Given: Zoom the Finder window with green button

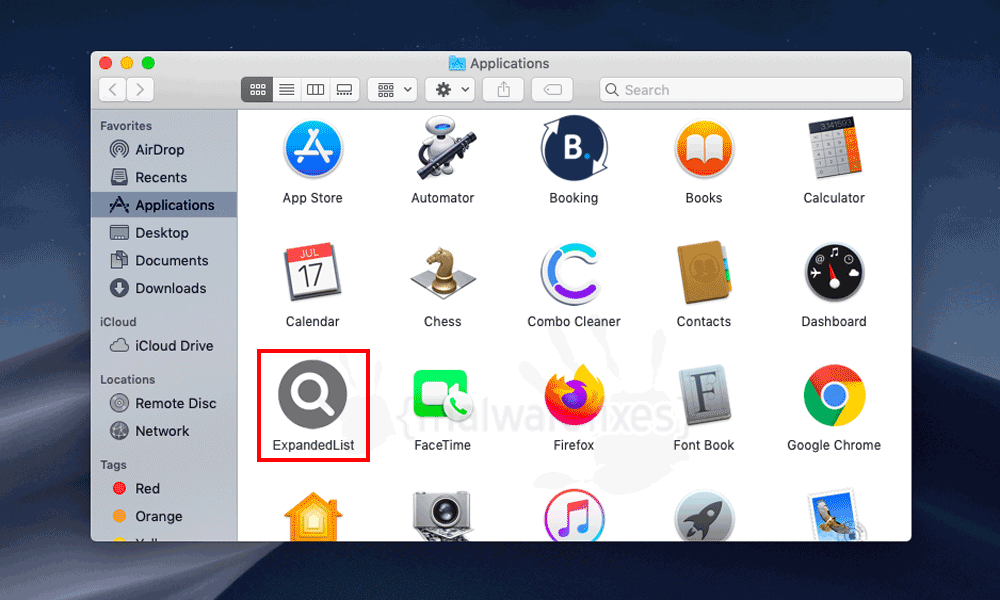Looking at the screenshot, I should (148, 62).
